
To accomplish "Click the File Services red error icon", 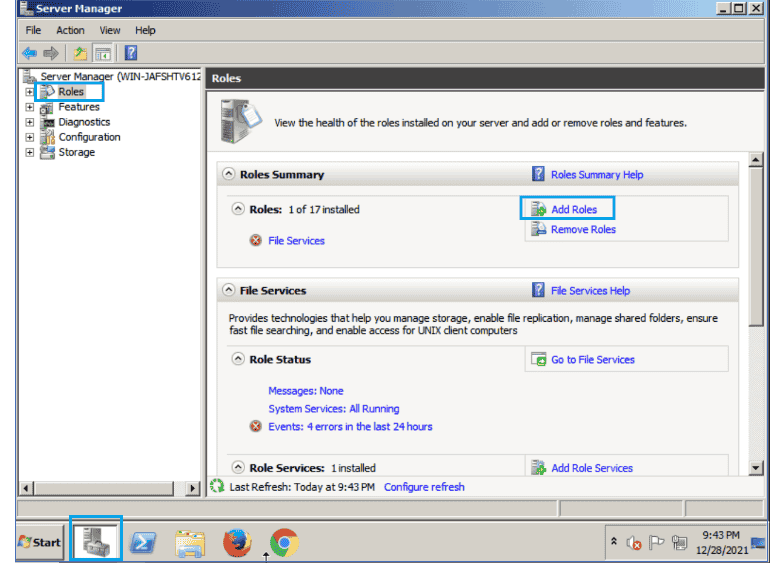I will (x=256, y=241).
